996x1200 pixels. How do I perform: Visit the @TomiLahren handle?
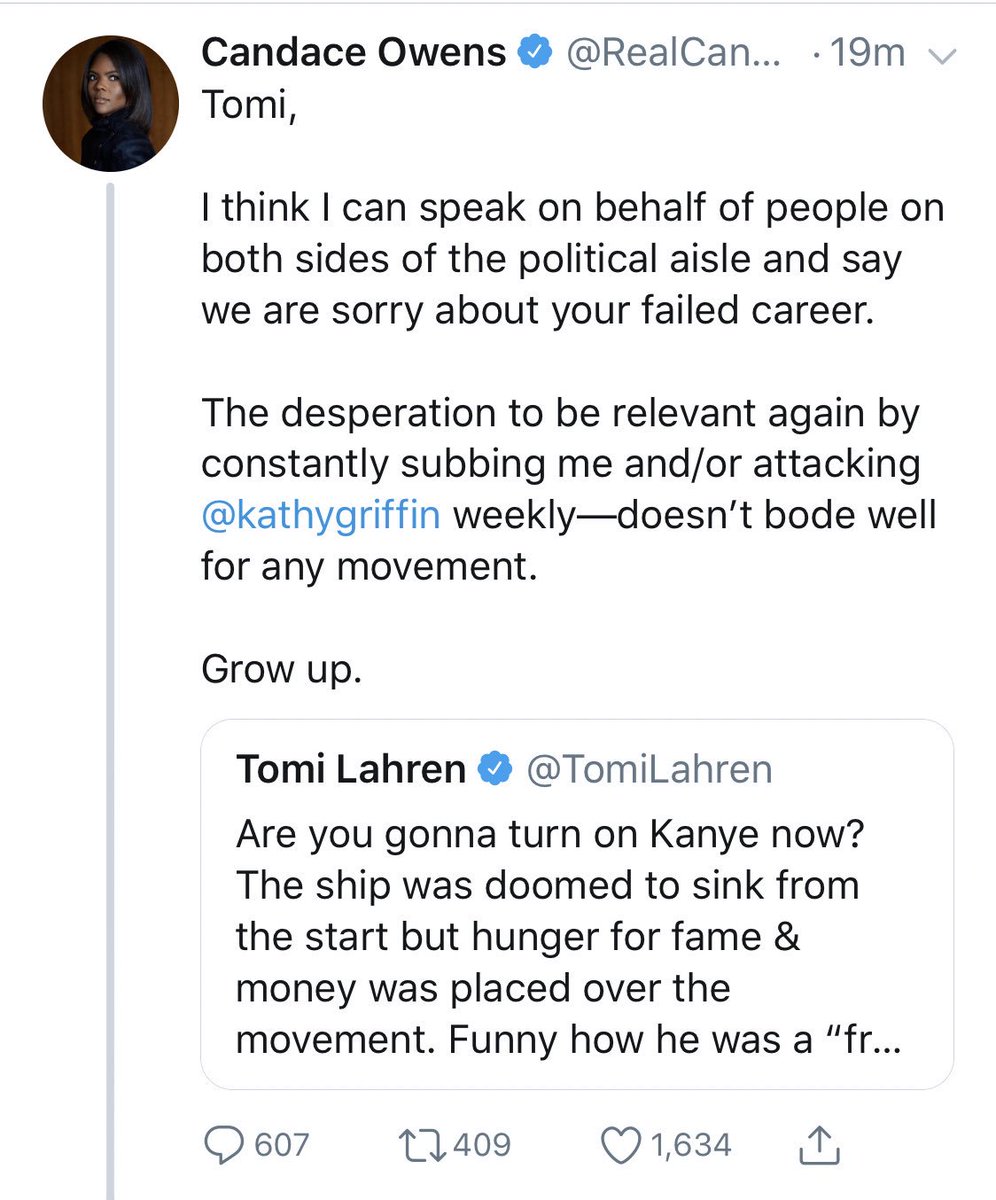[649, 769]
